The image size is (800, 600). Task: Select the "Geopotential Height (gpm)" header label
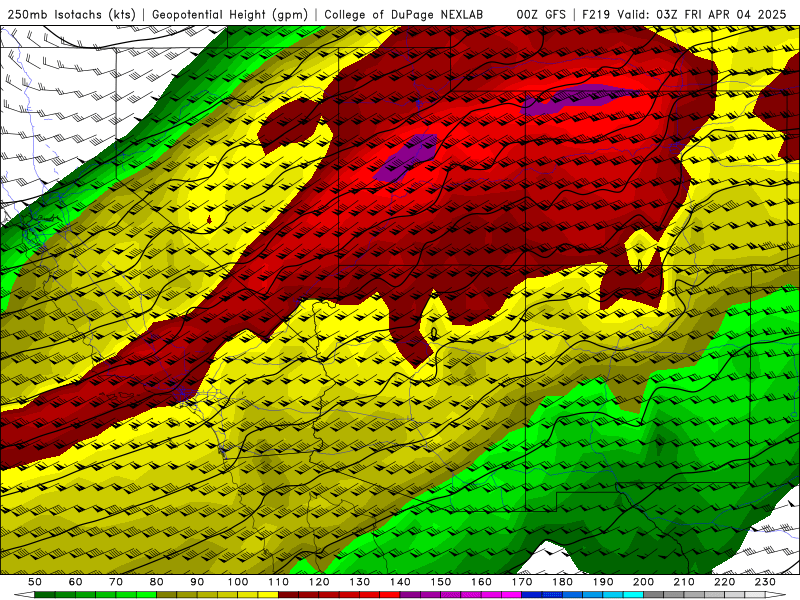click(230, 14)
